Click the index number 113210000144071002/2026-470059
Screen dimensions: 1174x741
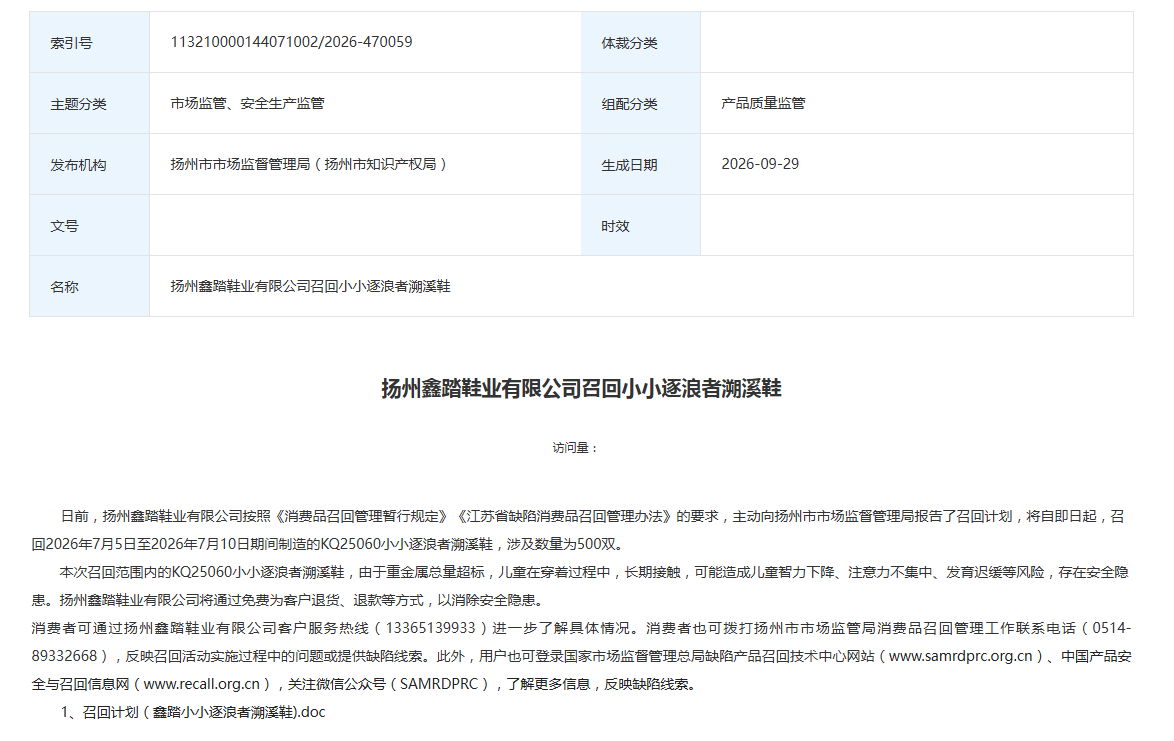[x=291, y=42]
